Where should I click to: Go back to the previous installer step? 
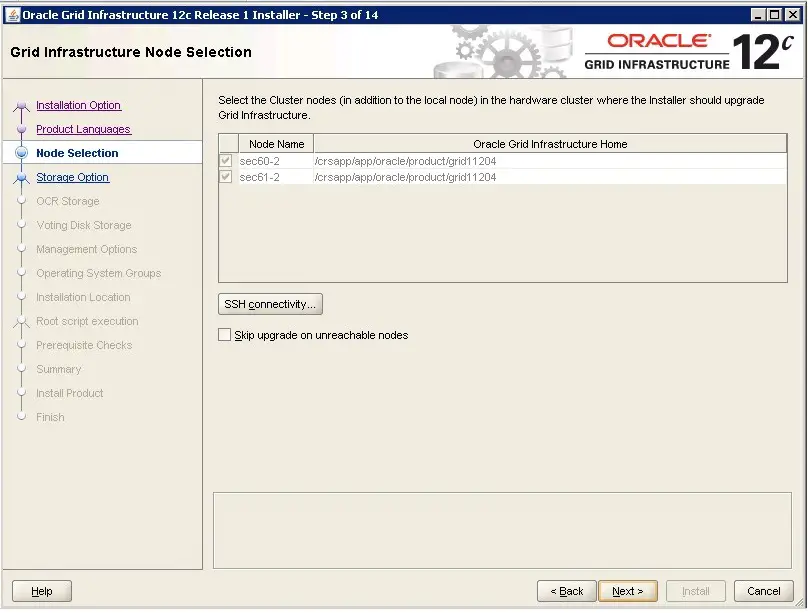coord(566,591)
